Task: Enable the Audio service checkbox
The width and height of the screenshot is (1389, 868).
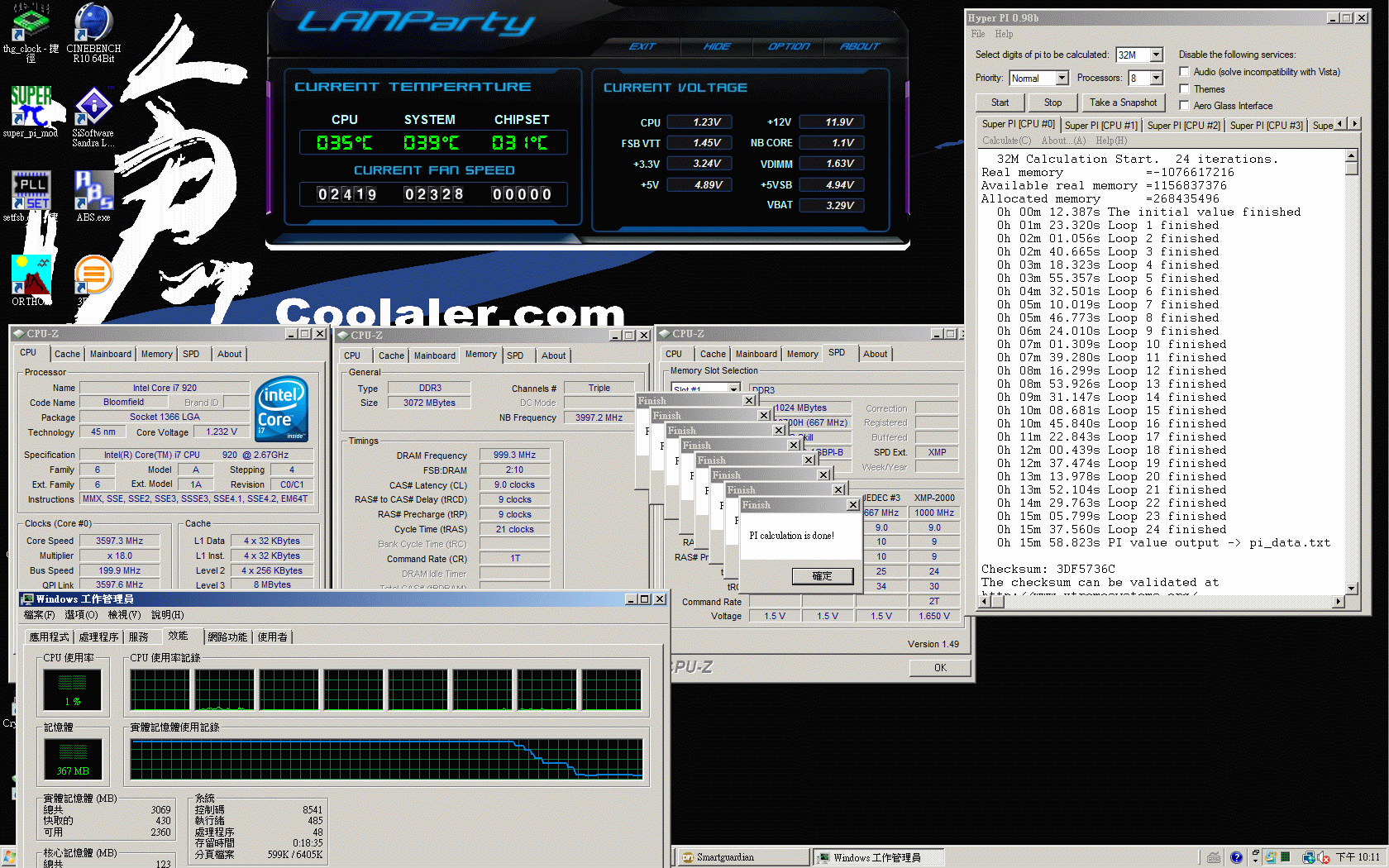Action: 1184,72
